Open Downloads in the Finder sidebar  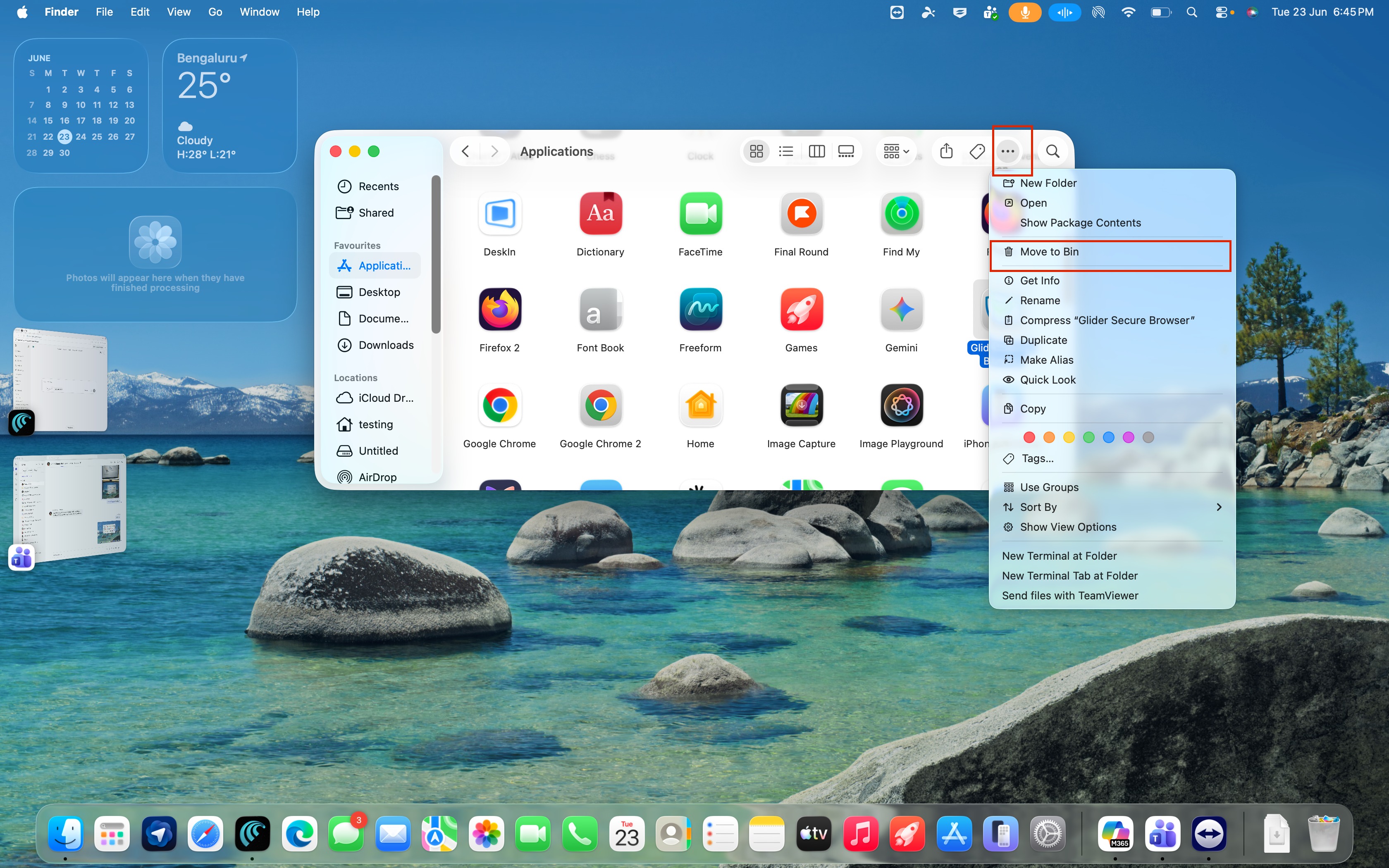pos(375,345)
